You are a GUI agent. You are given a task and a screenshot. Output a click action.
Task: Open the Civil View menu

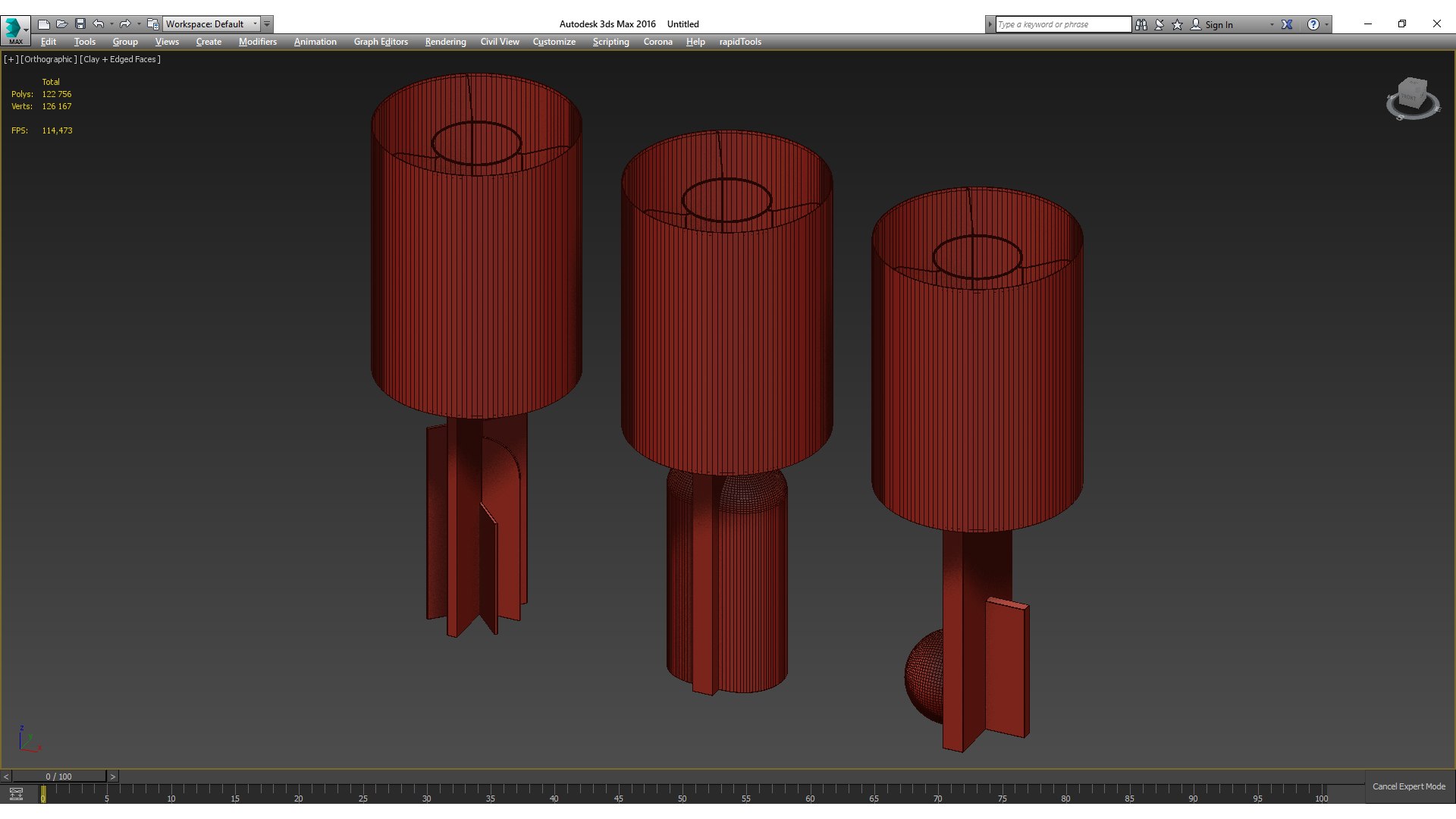(500, 42)
